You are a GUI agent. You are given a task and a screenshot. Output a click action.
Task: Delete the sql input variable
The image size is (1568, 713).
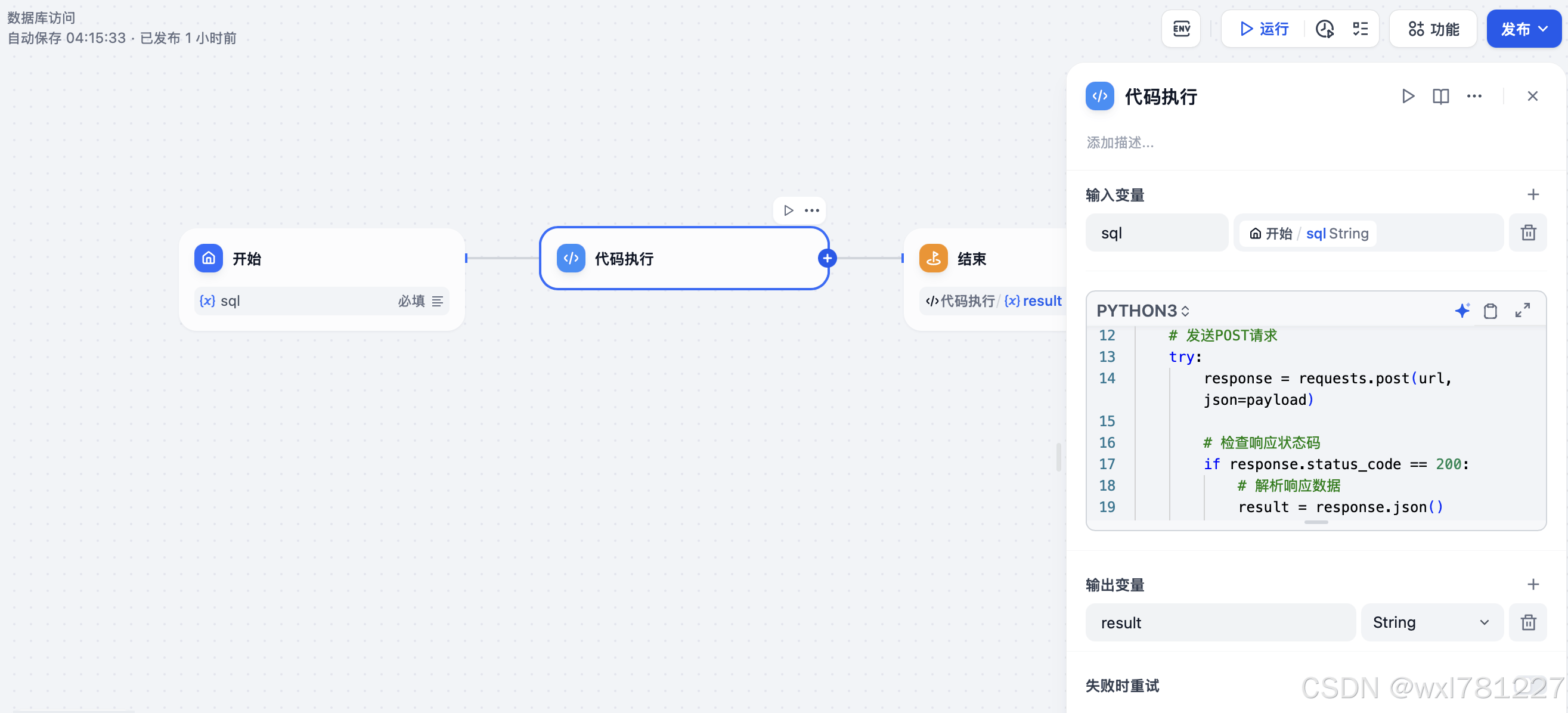click(x=1528, y=233)
